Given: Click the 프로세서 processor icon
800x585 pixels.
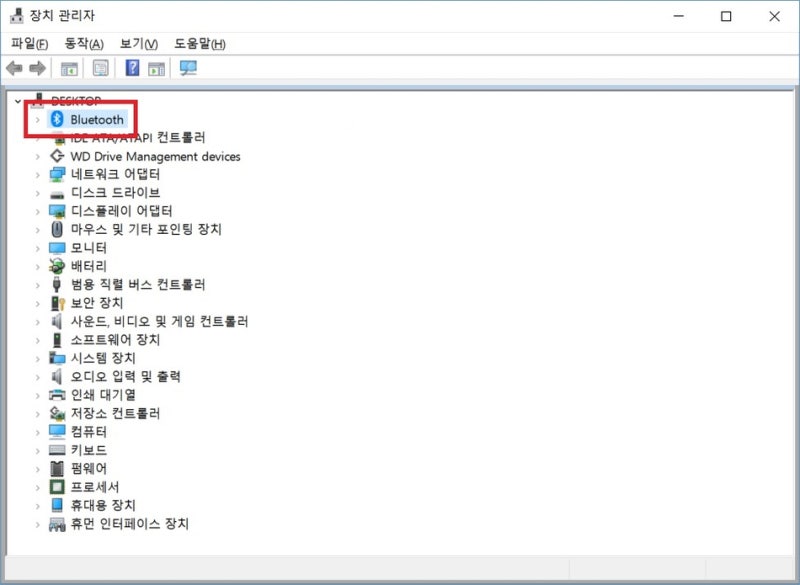Looking at the screenshot, I should click(57, 487).
